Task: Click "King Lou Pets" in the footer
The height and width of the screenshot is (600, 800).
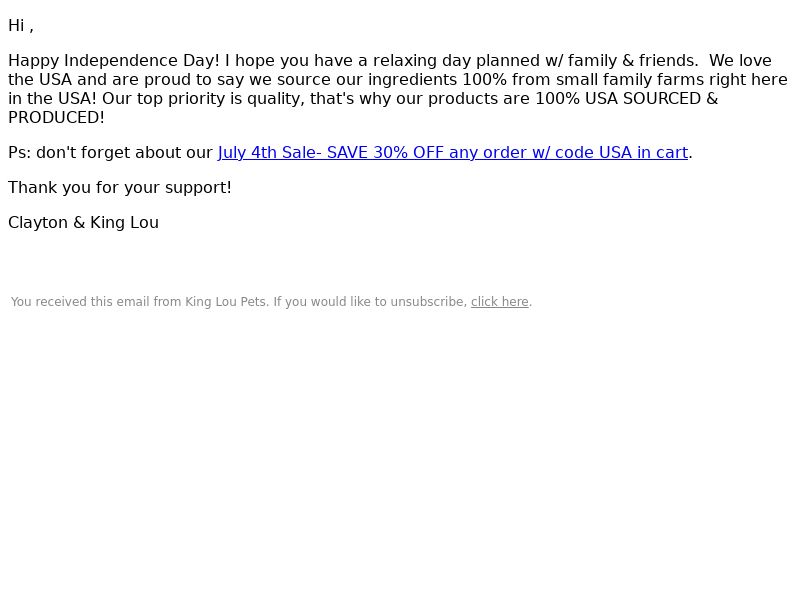Action: click(226, 302)
